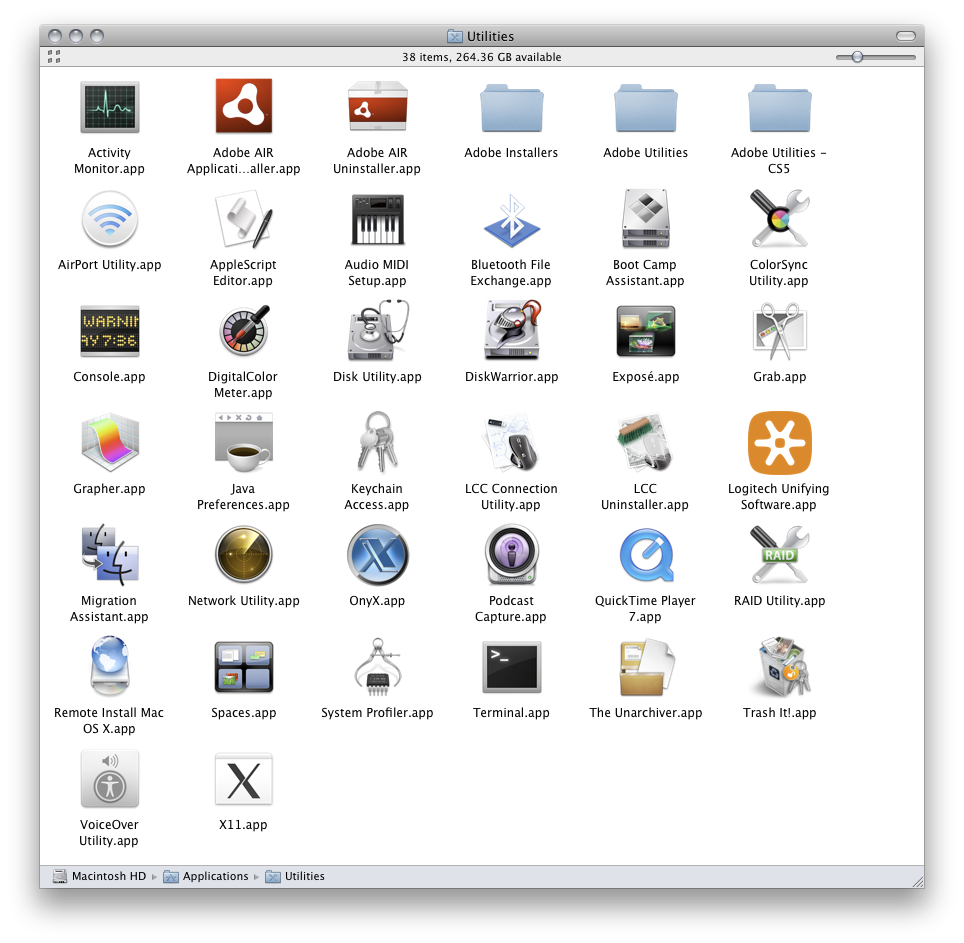Image resolution: width=964 pixels, height=943 pixels.
Task: Select the System Profiler icon
Action: [377, 667]
